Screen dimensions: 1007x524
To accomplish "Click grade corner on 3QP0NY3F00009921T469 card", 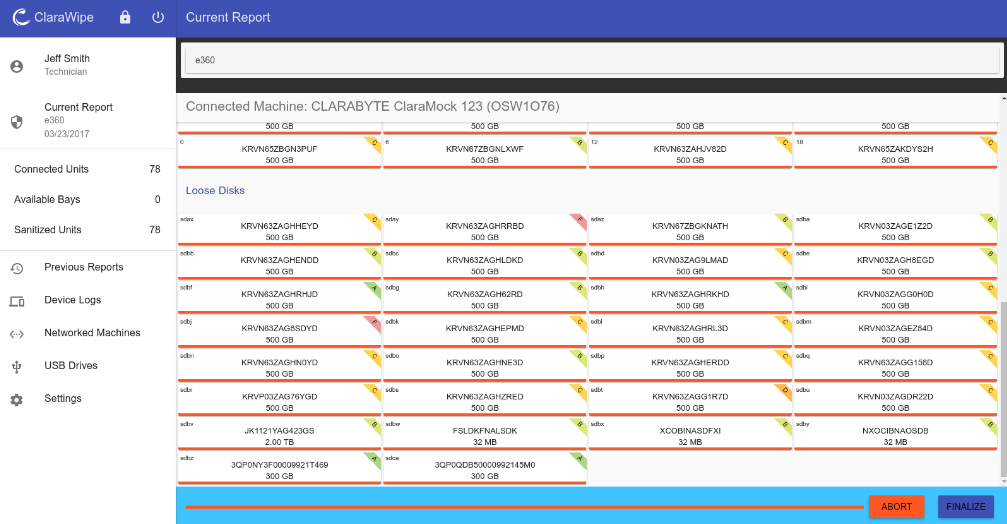I will point(374,458).
